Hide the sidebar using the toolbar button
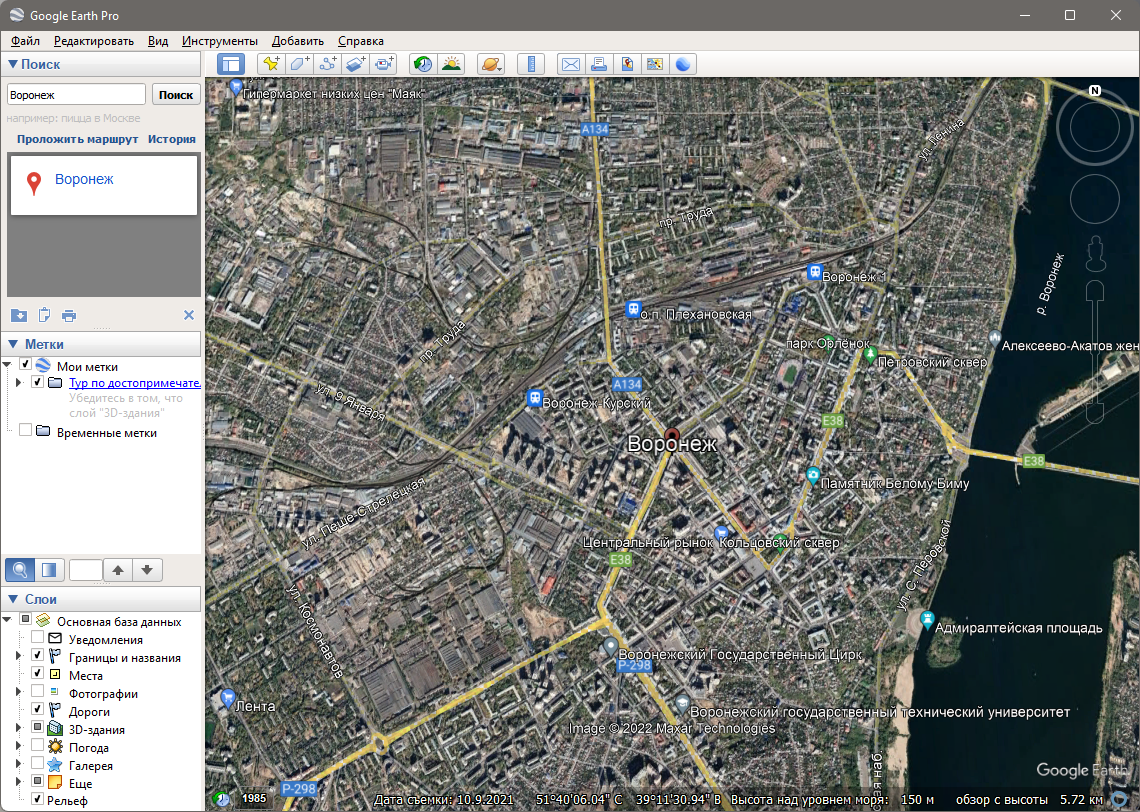This screenshot has width=1140, height=812. pyautogui.click(x=231, y=64)
